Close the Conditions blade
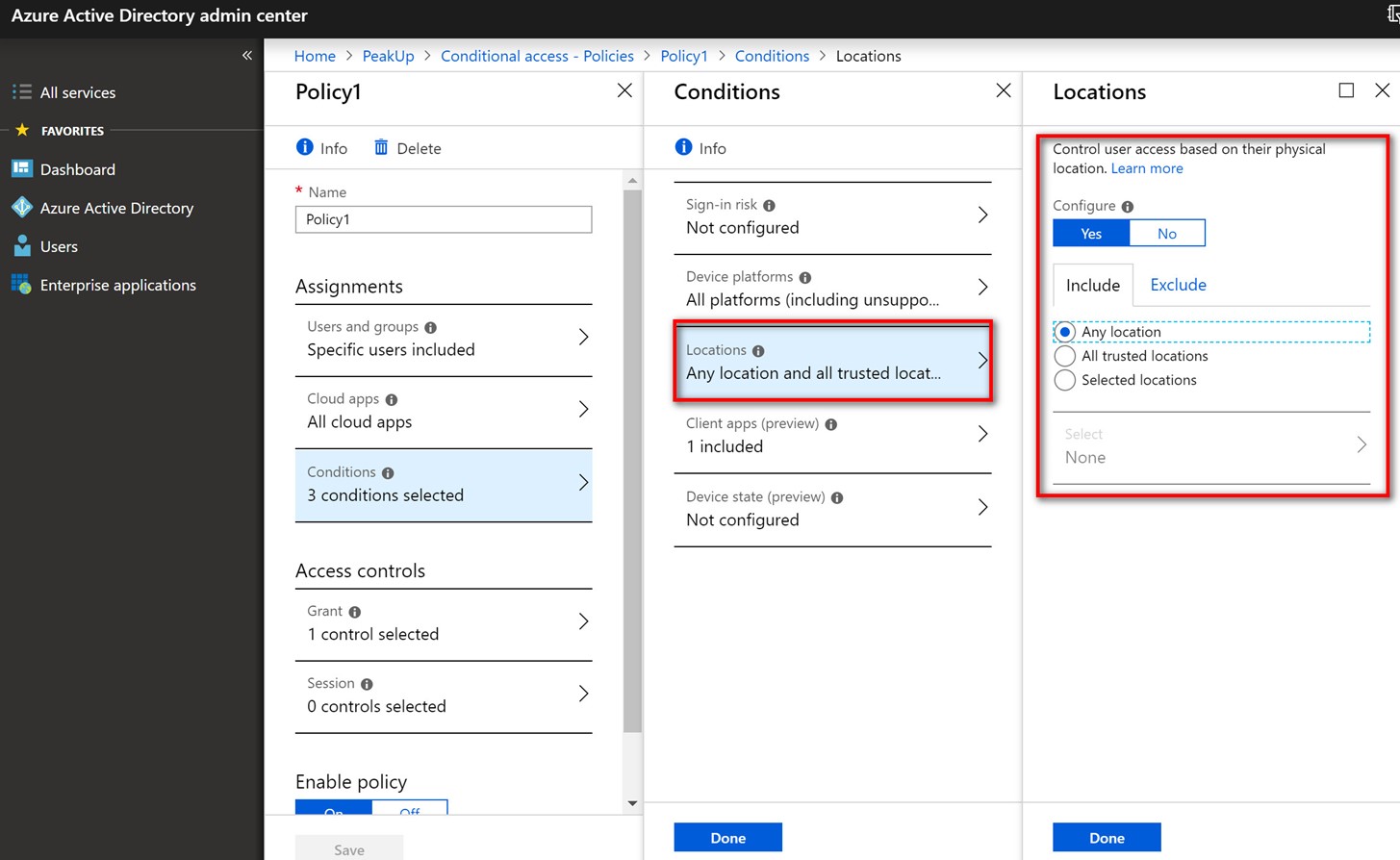 coord(1004,90)
